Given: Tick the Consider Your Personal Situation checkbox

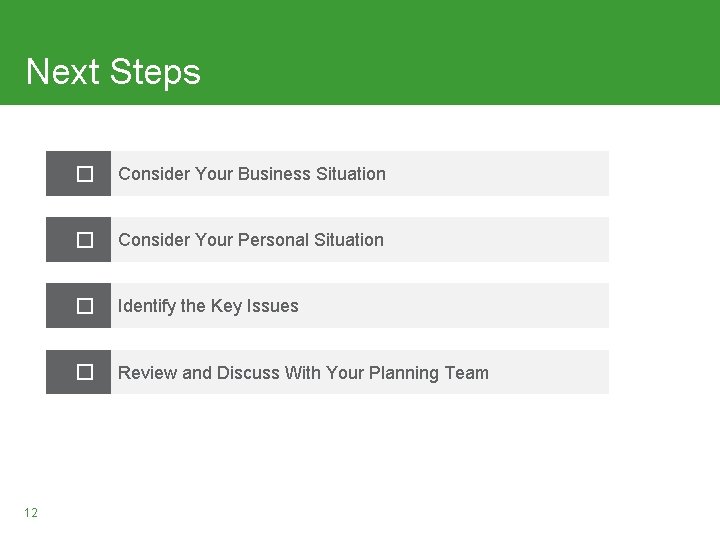Looking at the screenshot, I should (x=85, y=240).
